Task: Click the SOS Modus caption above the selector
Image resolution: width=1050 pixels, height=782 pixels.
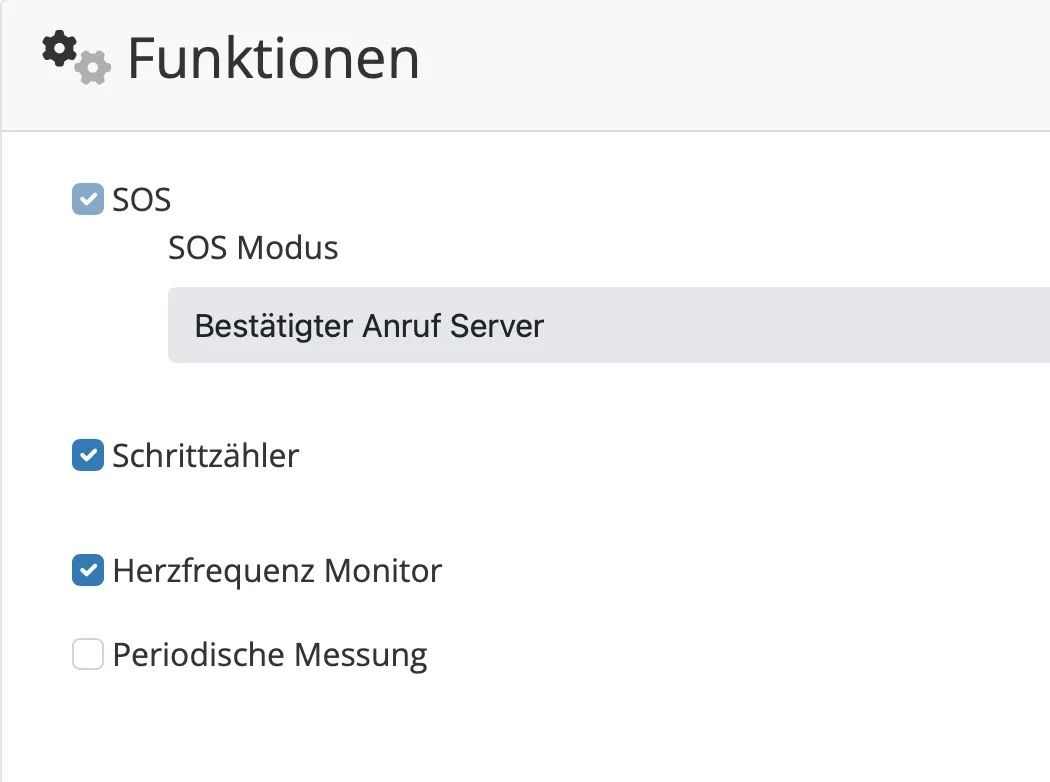Action: [253, 247]
